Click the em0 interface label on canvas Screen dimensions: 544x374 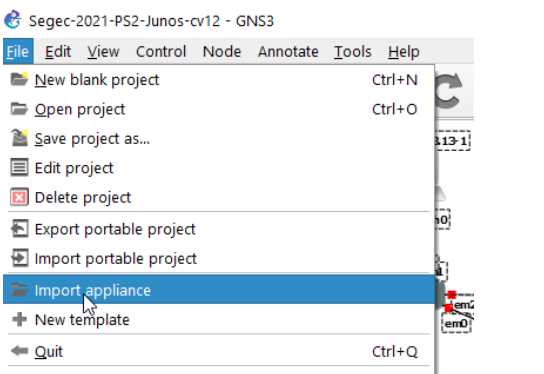(x=456, y=323)
